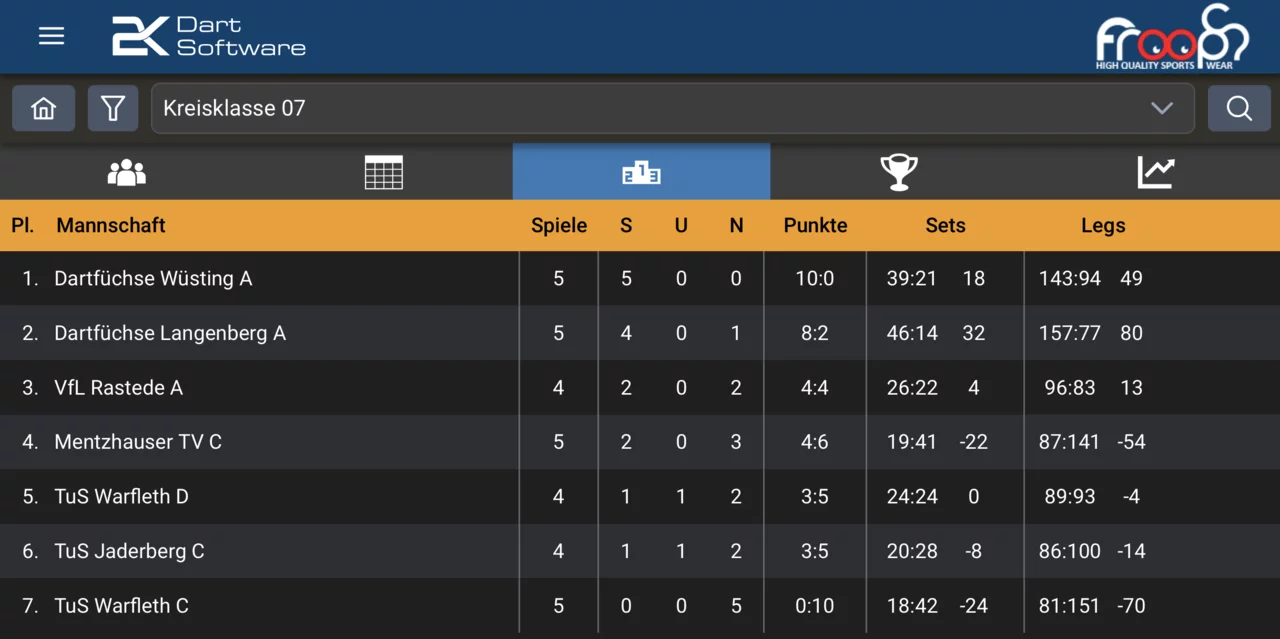Expand the Kreisklasse 07 league dropdown
Image resolution: width=1280 pixels, height=639 pixels.
[x=650, y=108]
